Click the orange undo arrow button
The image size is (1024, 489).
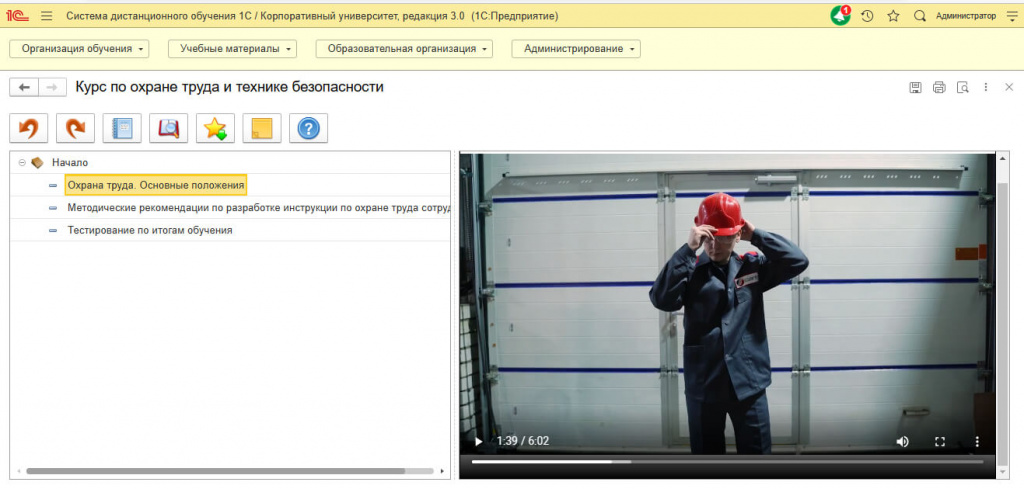29,129
